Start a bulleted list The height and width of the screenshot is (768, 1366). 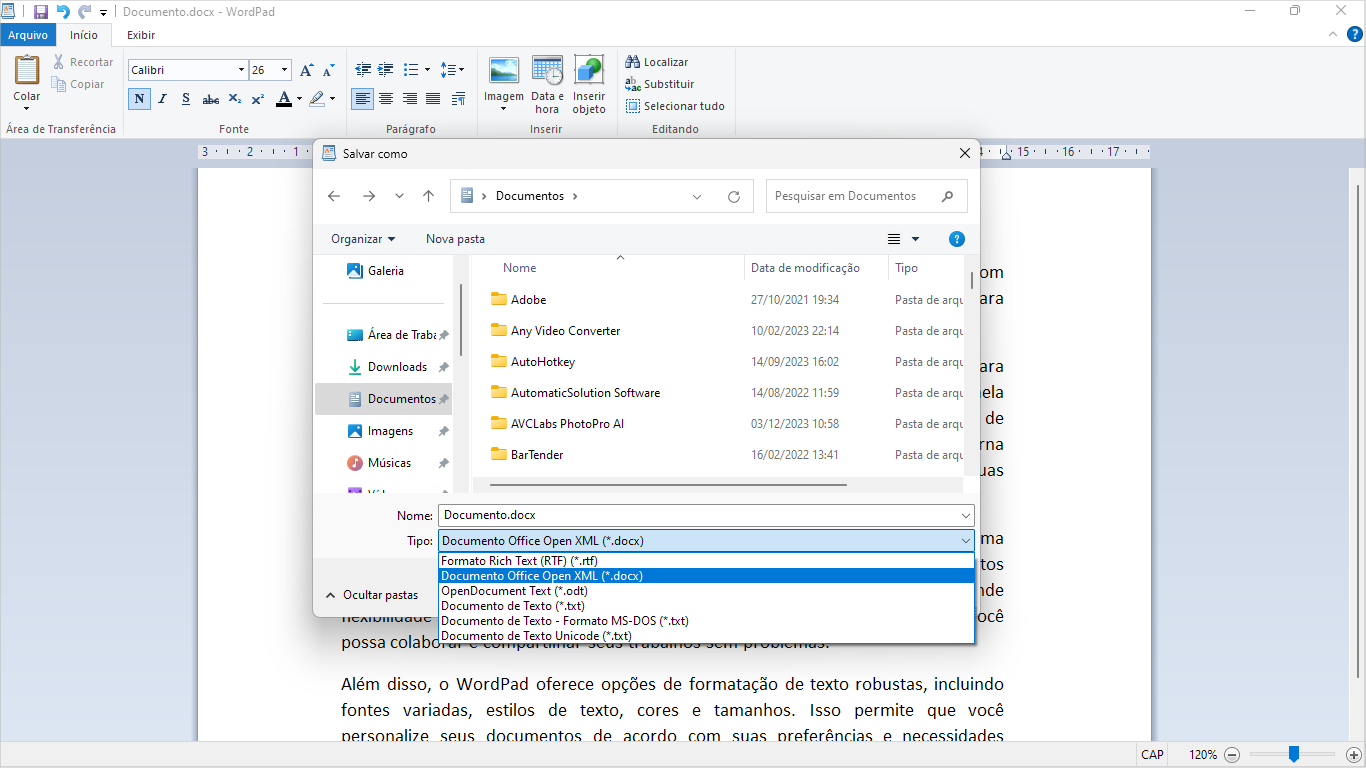pyautogui.click(x=410, y=70)
